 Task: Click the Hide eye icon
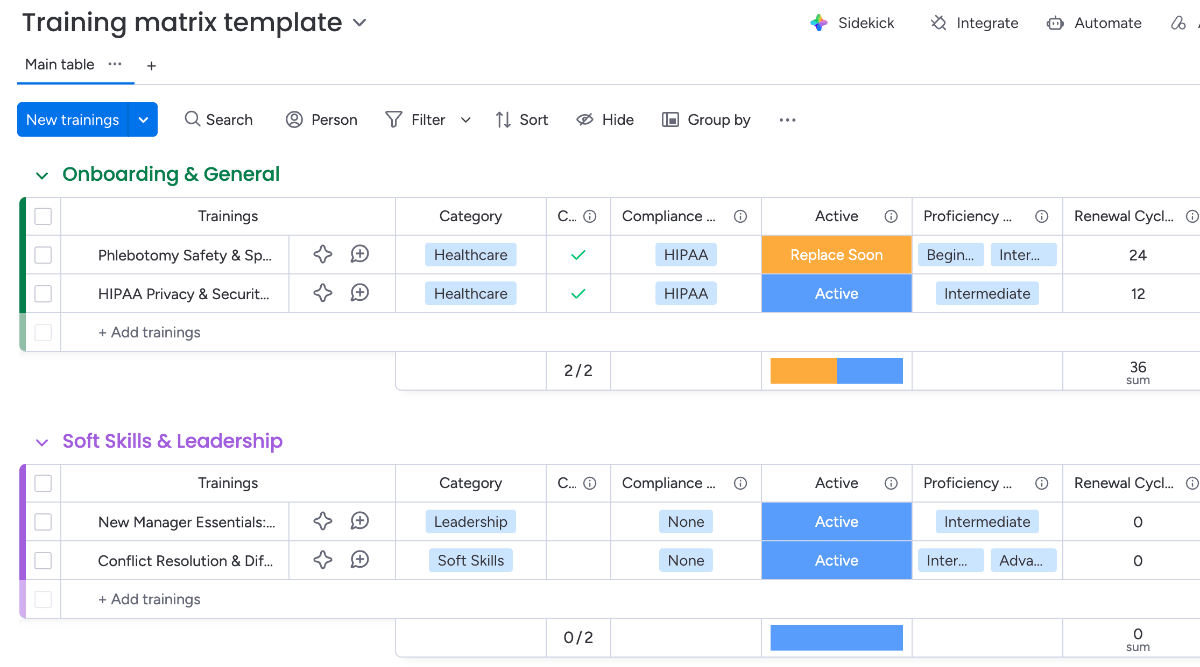pyautogui.click(x=585, y=119)
